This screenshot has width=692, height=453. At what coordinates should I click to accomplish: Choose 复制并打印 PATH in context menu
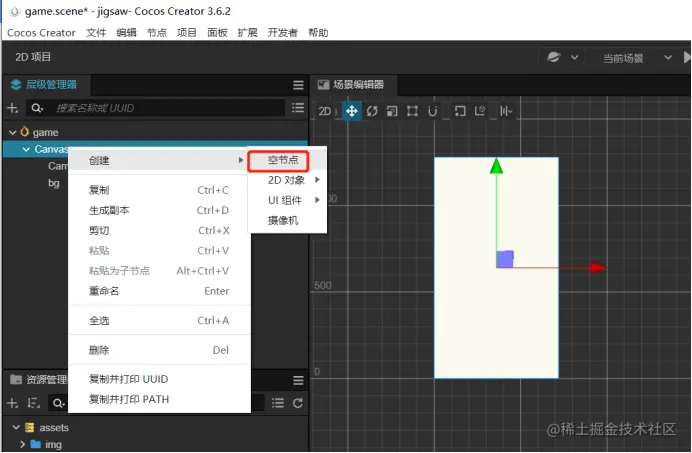point(159,399)
